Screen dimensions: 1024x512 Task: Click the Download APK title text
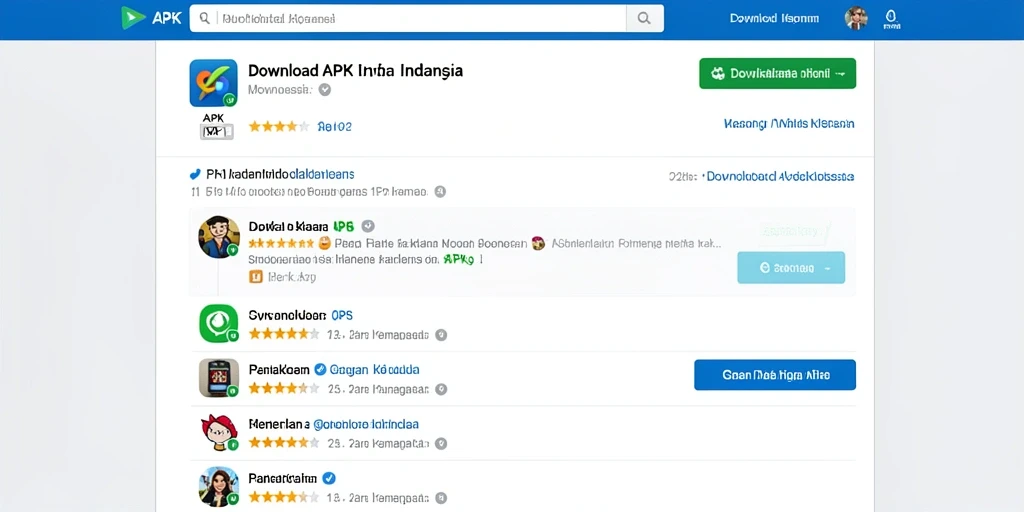[356, 70]
